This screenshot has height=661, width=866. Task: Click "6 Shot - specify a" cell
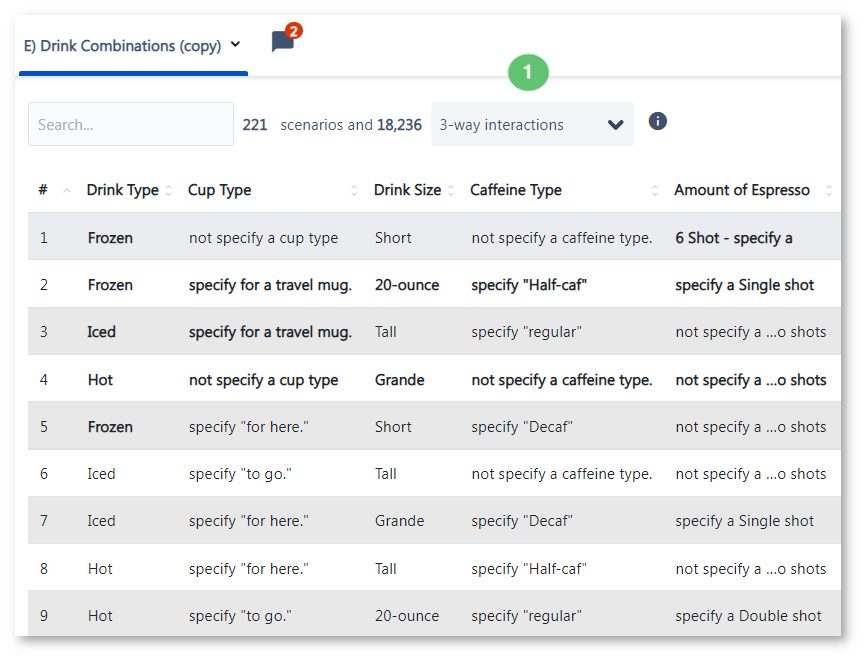(x=733, y=238)
